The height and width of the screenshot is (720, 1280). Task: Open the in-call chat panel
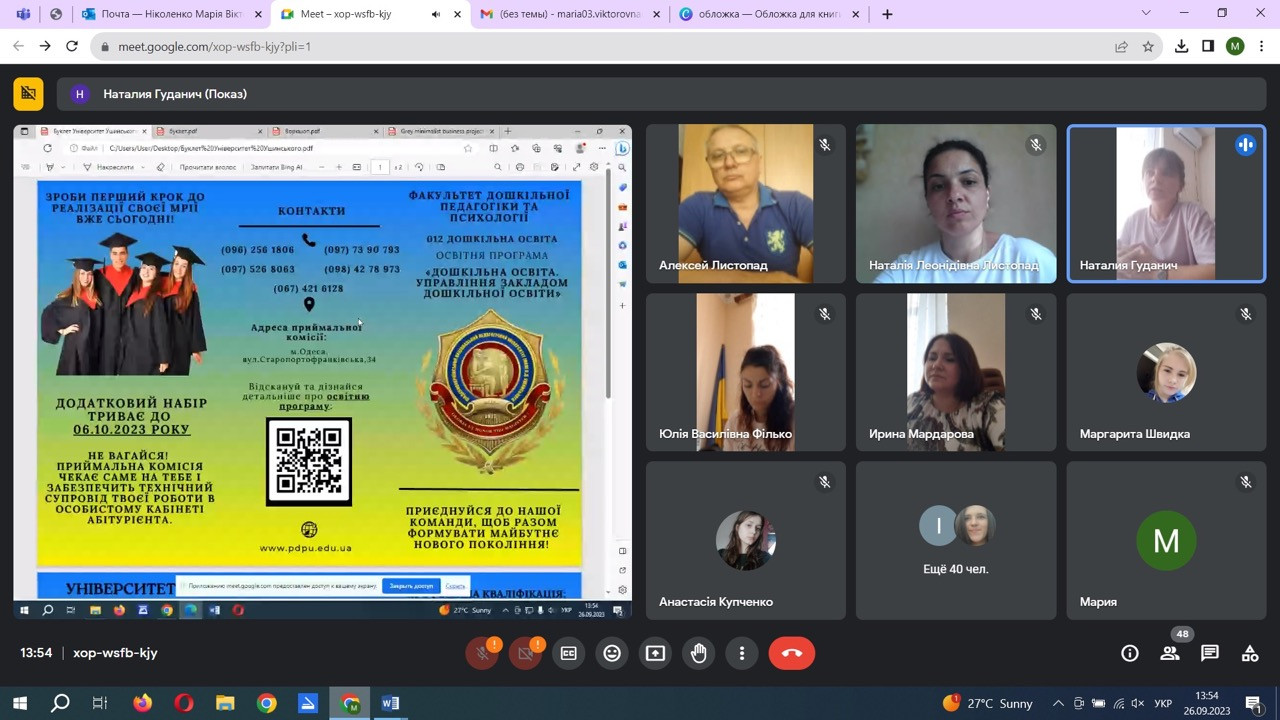pos(1210,653)
